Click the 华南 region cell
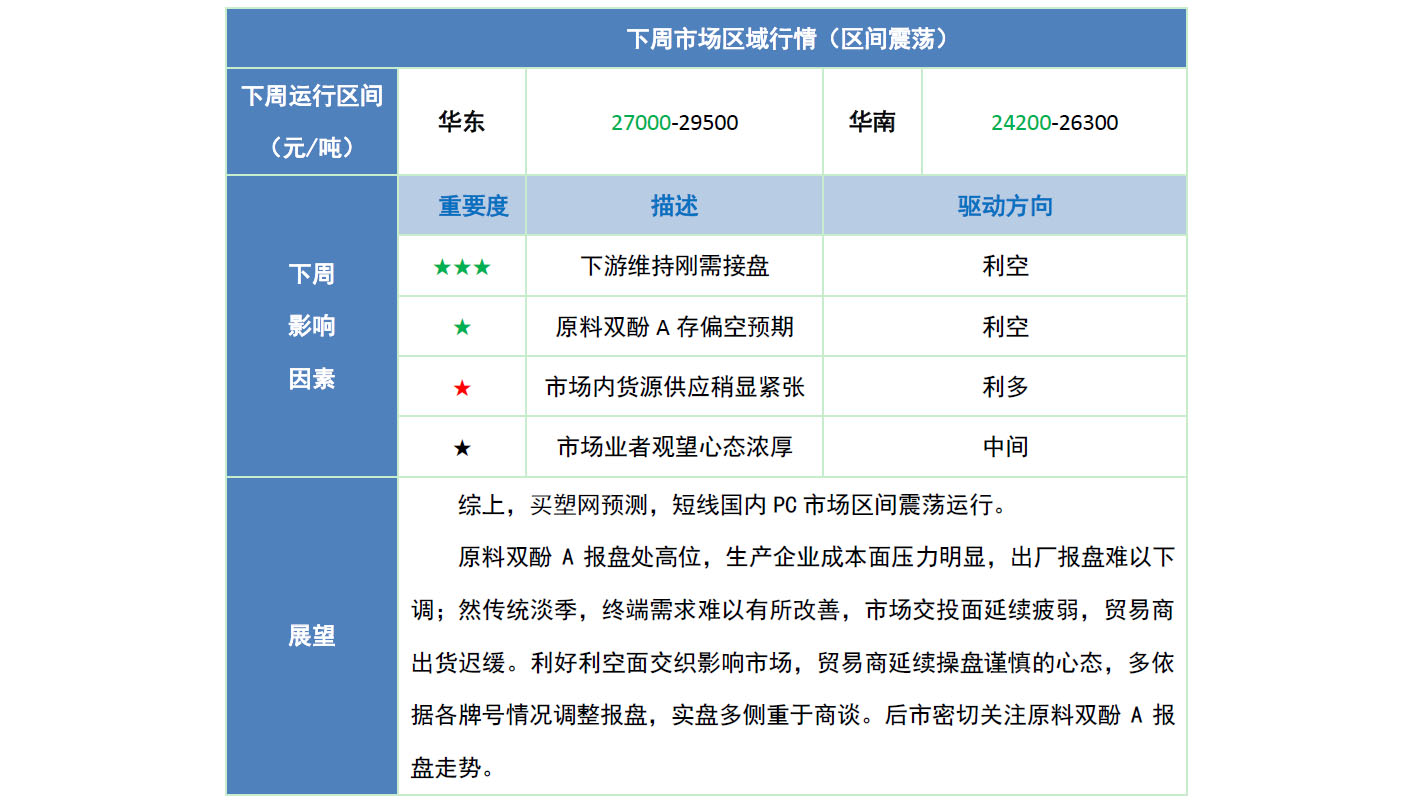Viewport: 1426px width, 802px height. pyautogui.click(x=872, y=122)
